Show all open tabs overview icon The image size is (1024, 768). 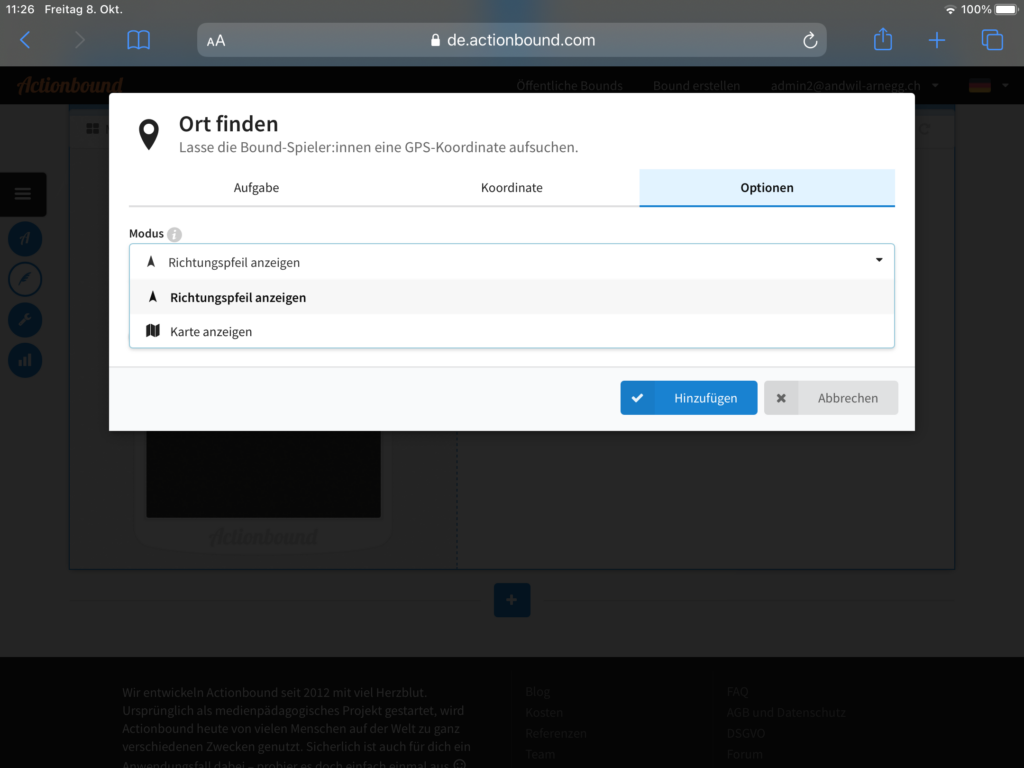click(x=991, y=40)
